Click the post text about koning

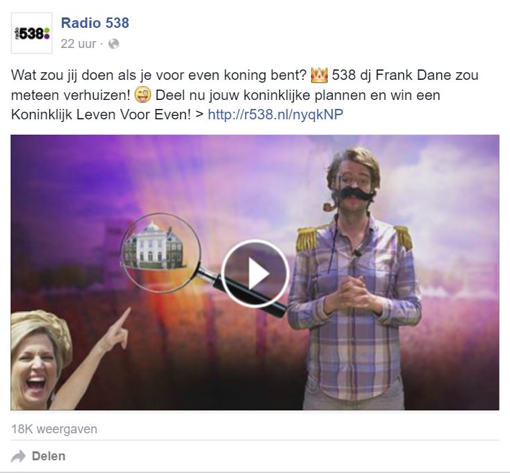click(245, 95)
